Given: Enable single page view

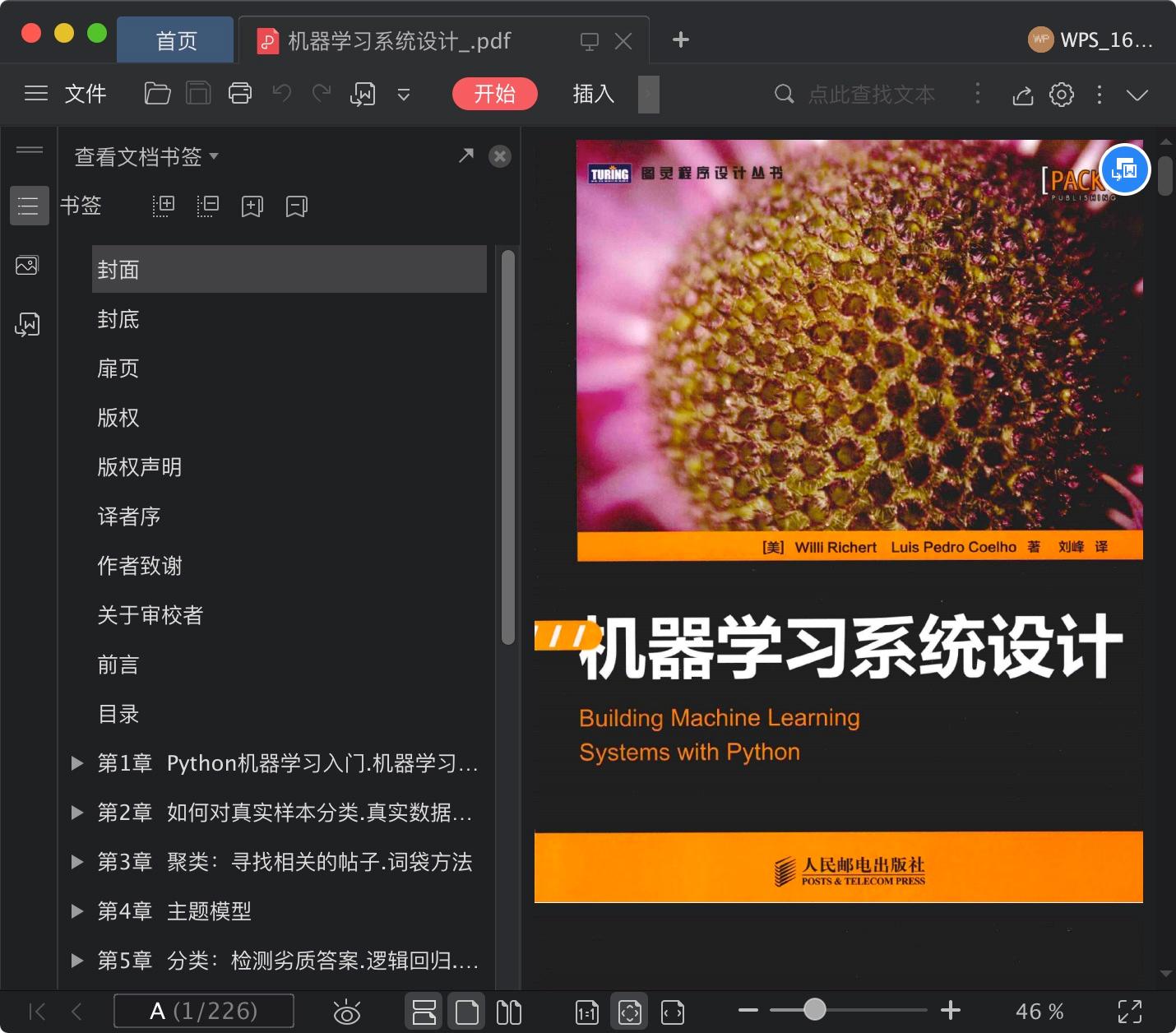Looking at the screenshot, I should [466, 1012].
